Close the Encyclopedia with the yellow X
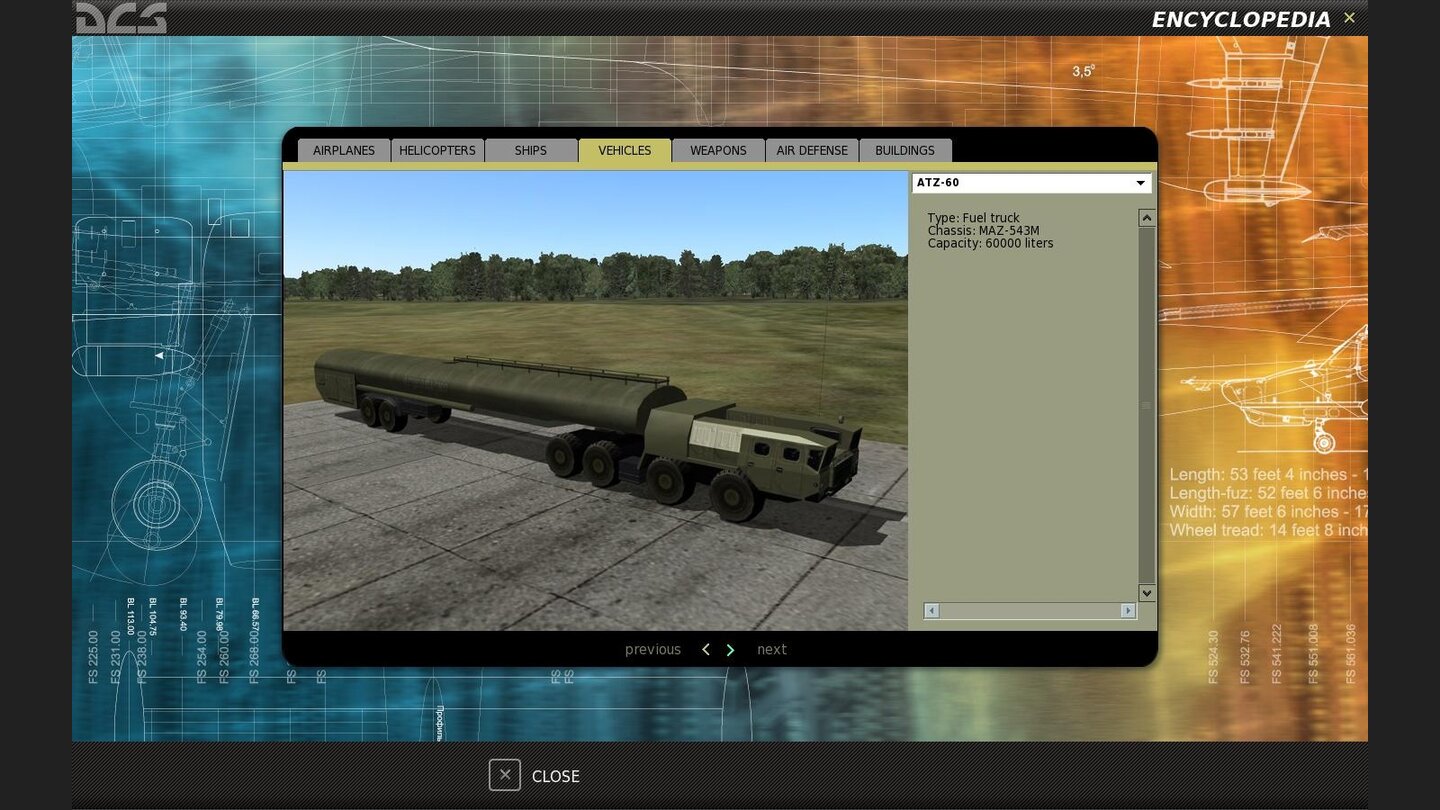Screen dimensions: 1440x810 [x=1349, y=18]
